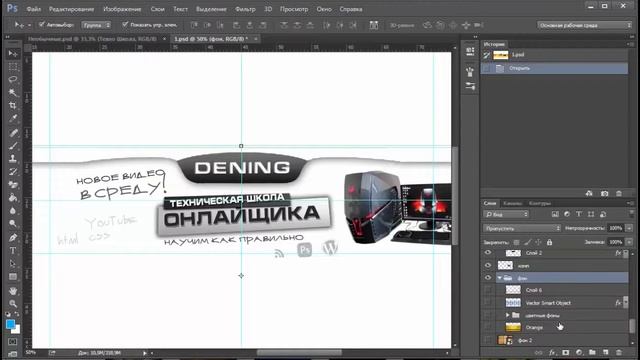The height and width of the screenshot is (360, 640).
Task: Select the Eraser tool
Action: [x=13, y=185]
